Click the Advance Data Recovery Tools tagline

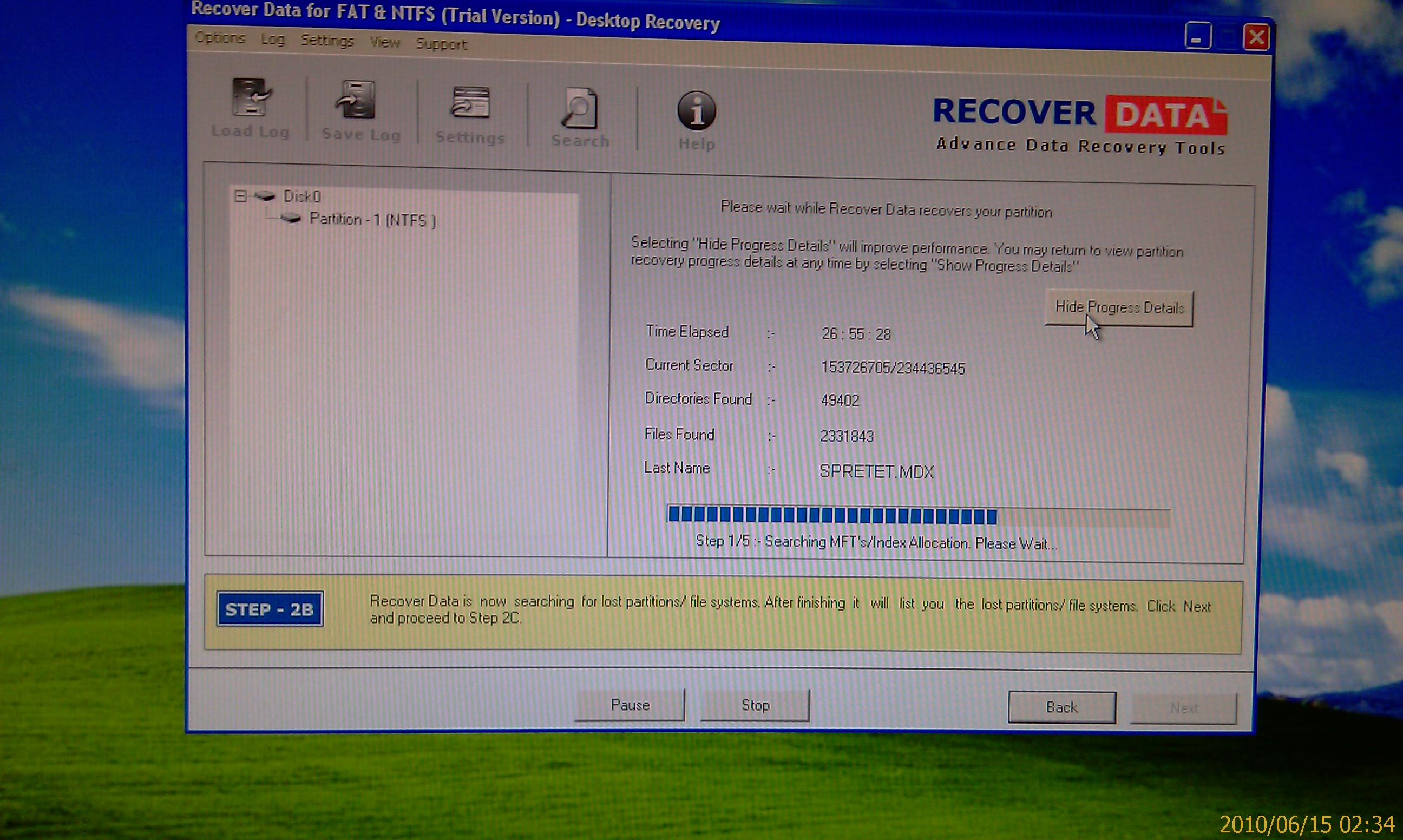(x=1080, y=146)
